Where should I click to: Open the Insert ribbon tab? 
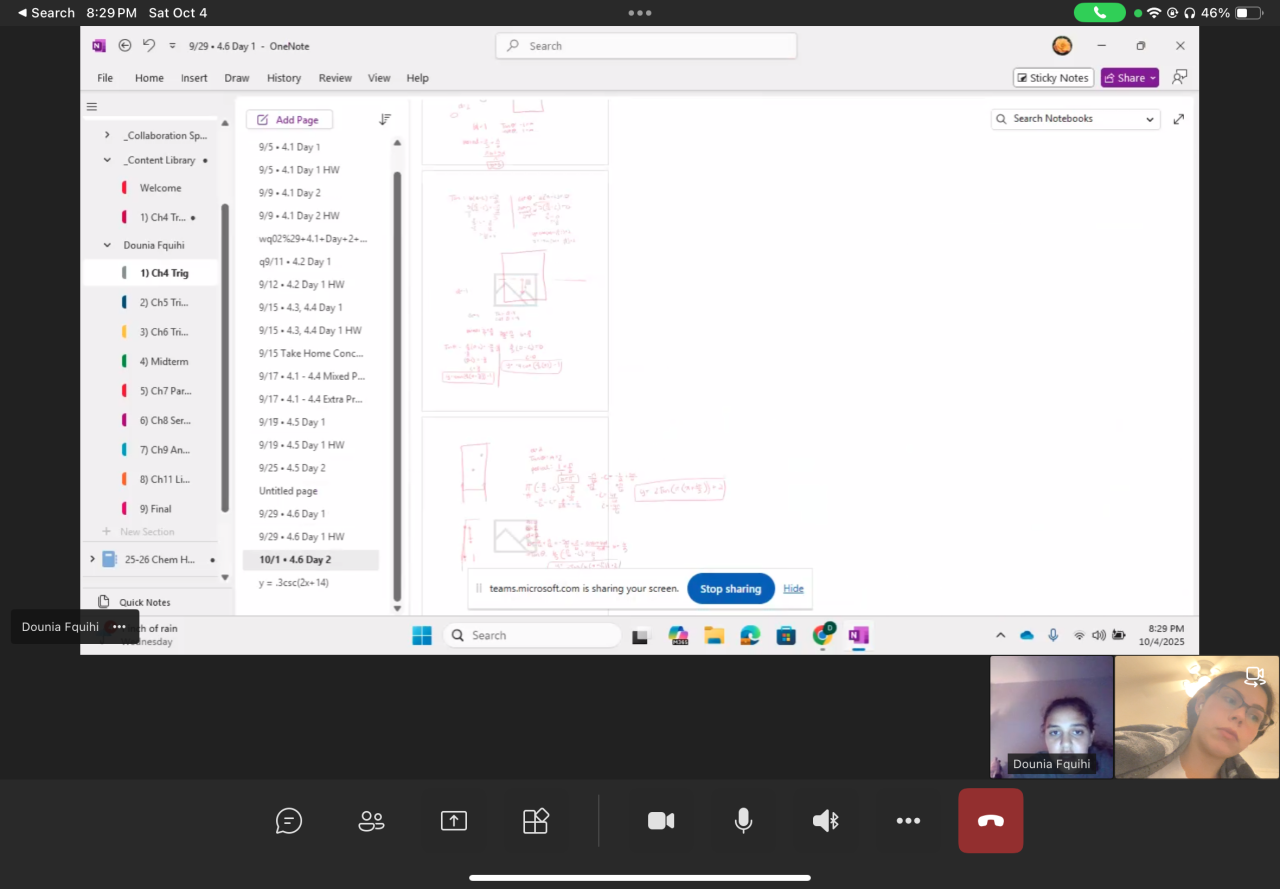[x=194, y=78]
